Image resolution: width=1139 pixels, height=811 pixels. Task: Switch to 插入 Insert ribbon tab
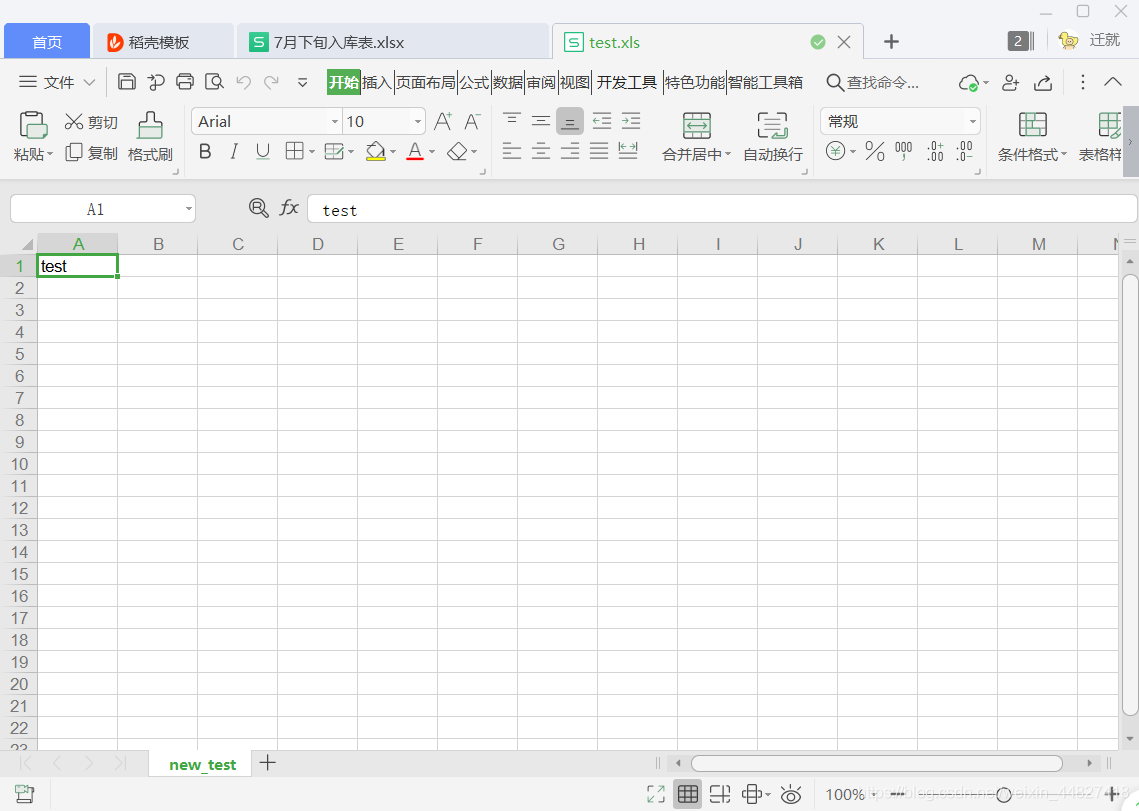(x=376, y=82)
